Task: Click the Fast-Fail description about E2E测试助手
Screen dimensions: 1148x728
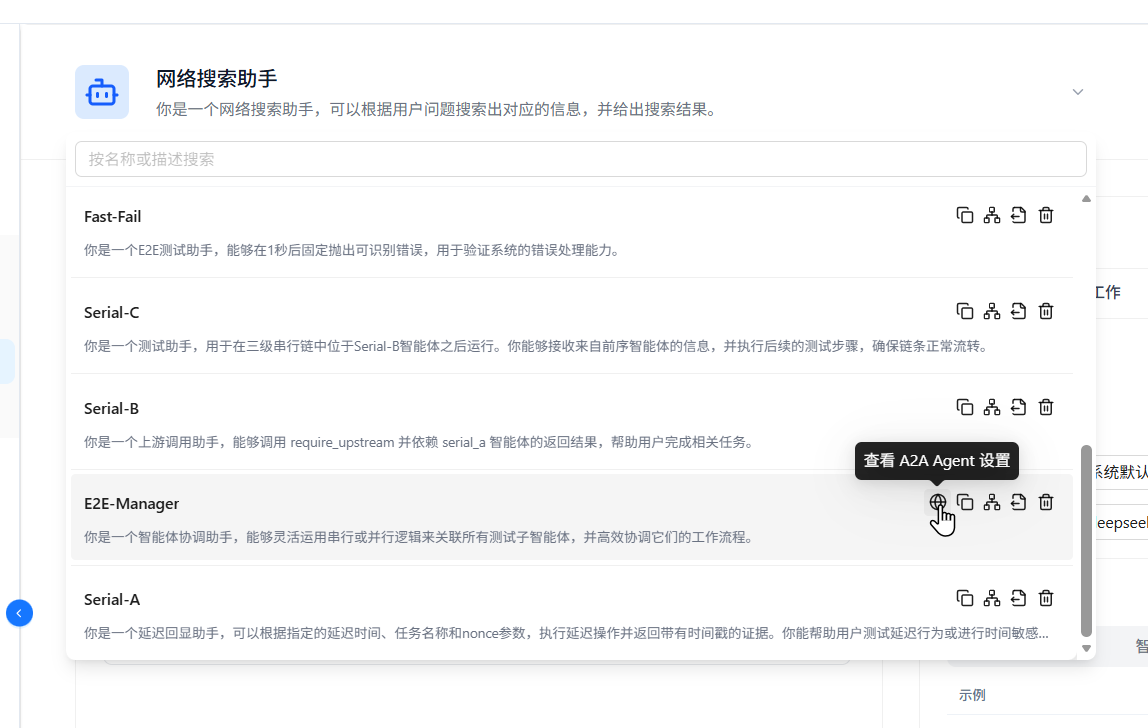Action: coord(354,250)
